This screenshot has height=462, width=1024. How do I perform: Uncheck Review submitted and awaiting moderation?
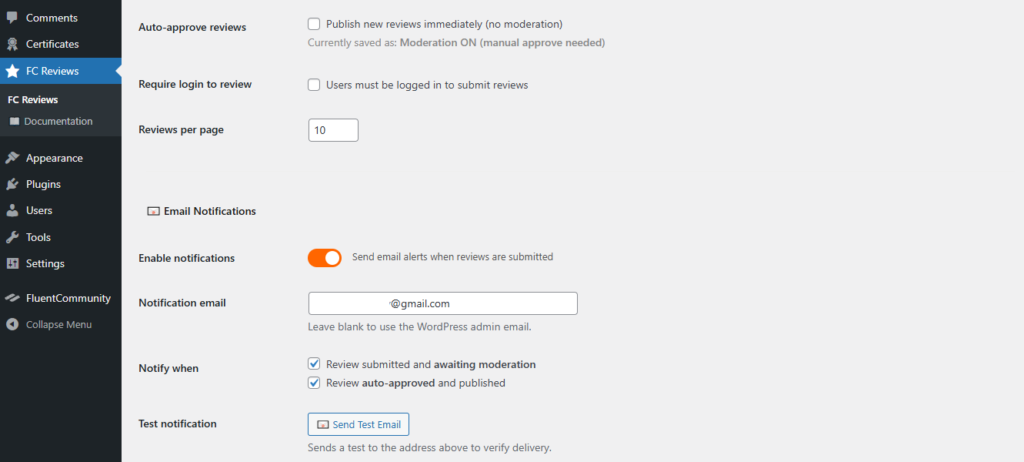click(x=314, y=364)
